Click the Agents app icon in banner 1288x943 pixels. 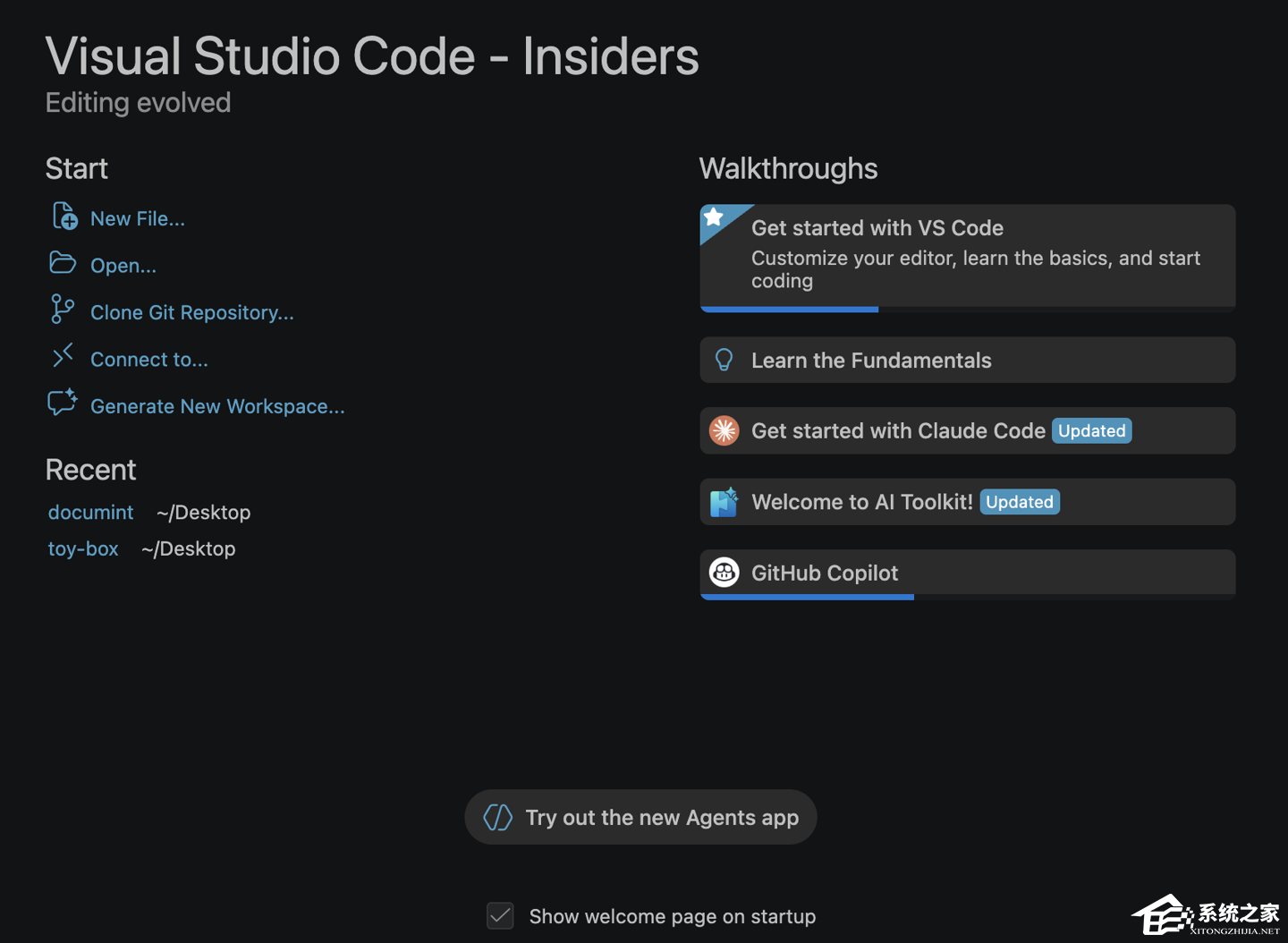pos(498,817)
